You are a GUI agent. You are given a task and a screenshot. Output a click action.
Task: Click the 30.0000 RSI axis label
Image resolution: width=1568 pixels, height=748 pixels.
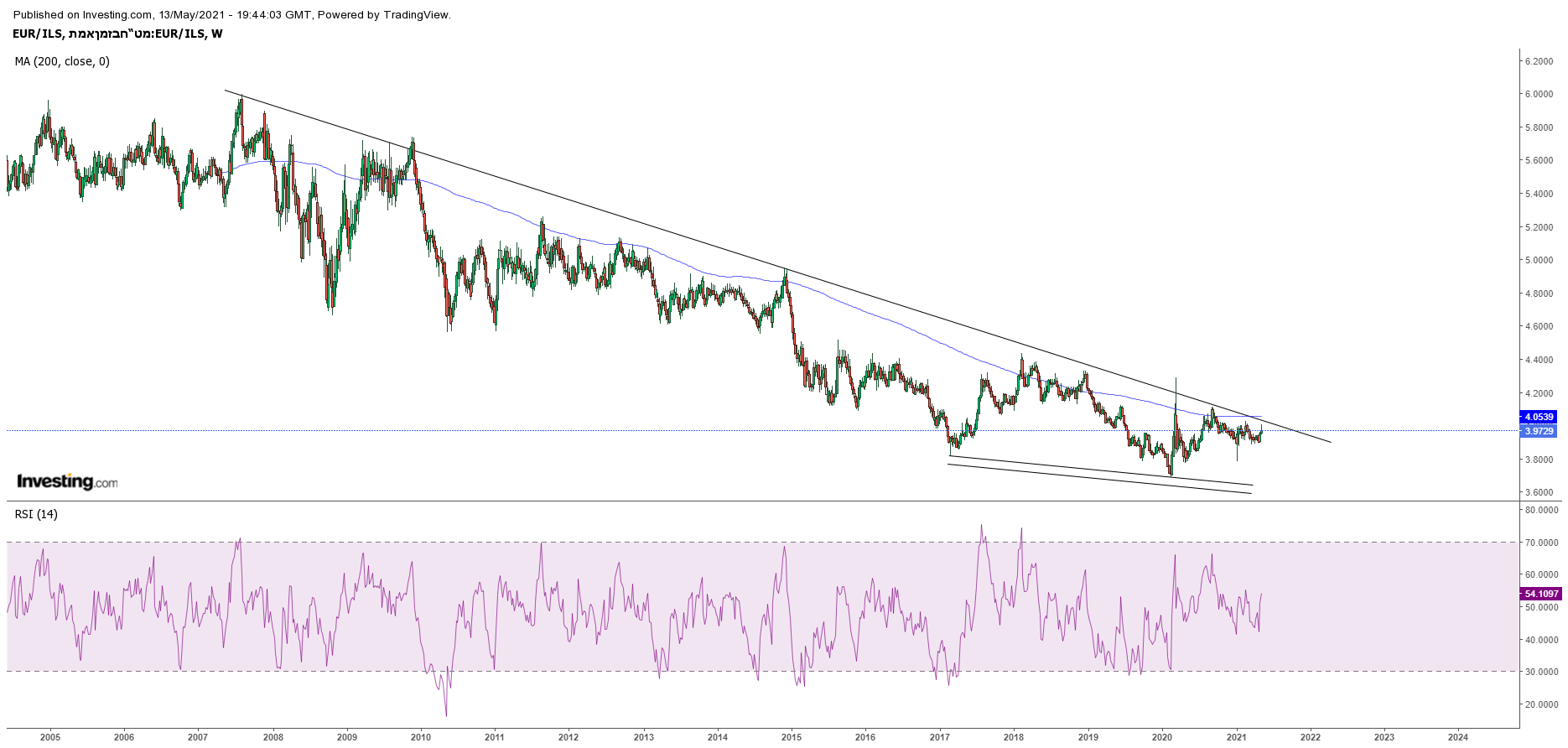click(x=1541, y=672)
